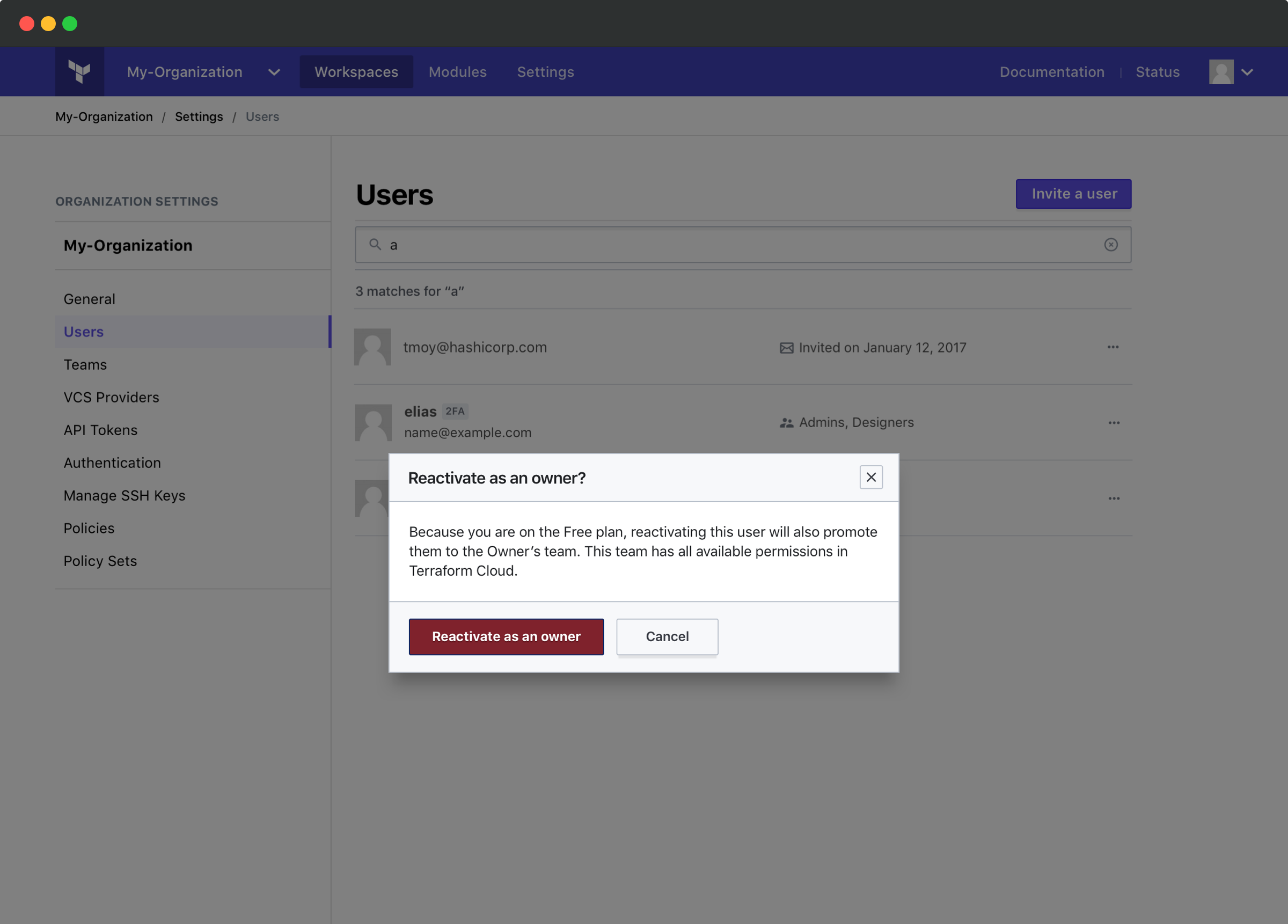This screenshot has height=924, width=1288.
Task: Open actions menu for tmoy@hashicorp.com
Action: pos(1113,347)
